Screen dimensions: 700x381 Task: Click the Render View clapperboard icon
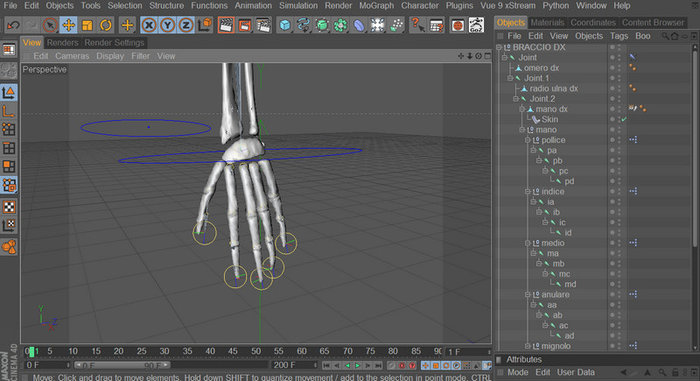click(x=226, y=25)
